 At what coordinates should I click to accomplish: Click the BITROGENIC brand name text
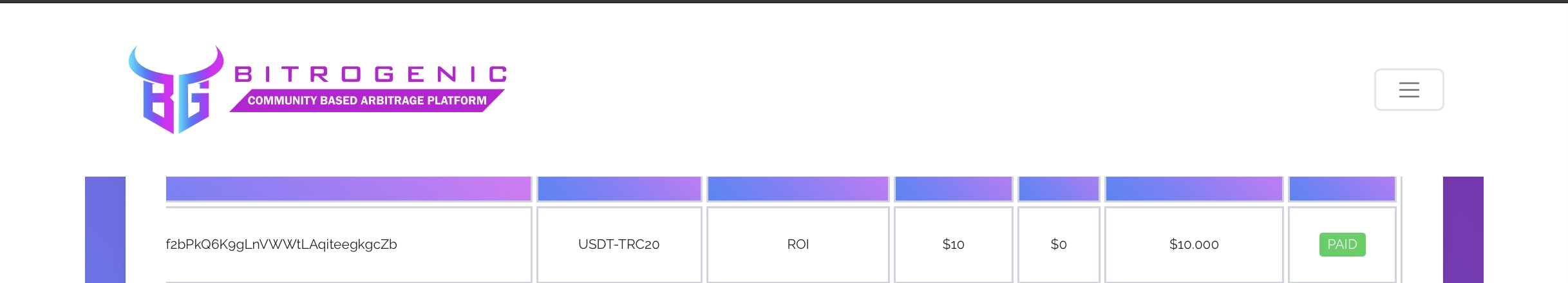[371, 74]
